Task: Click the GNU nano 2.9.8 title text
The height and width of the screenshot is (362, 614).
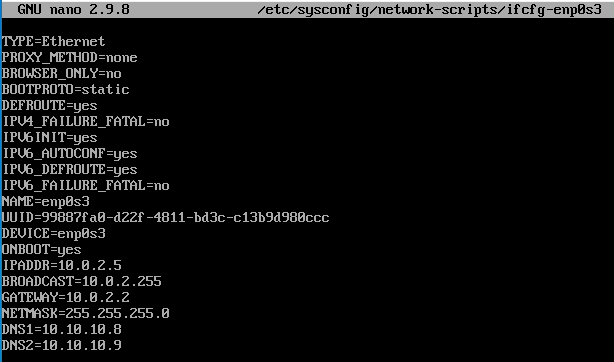Action: [73, 9]
